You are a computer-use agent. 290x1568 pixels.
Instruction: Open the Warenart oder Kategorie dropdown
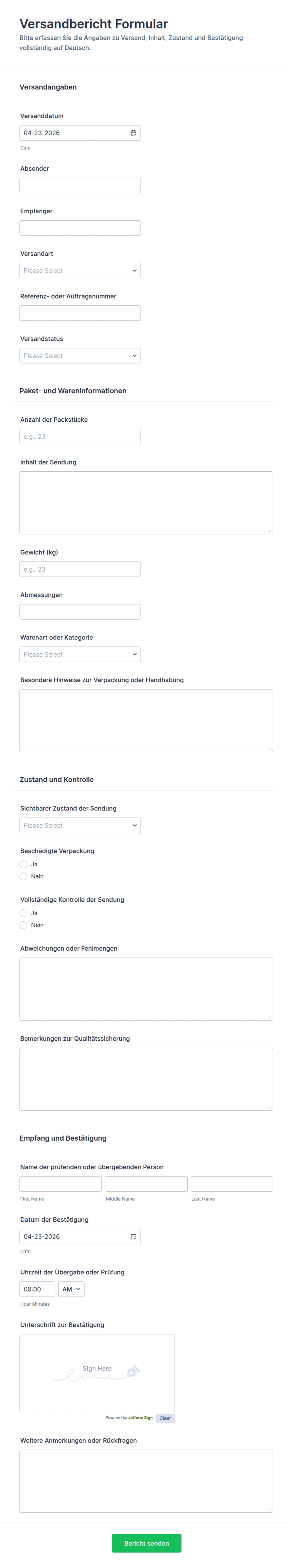tap(80, 654)
